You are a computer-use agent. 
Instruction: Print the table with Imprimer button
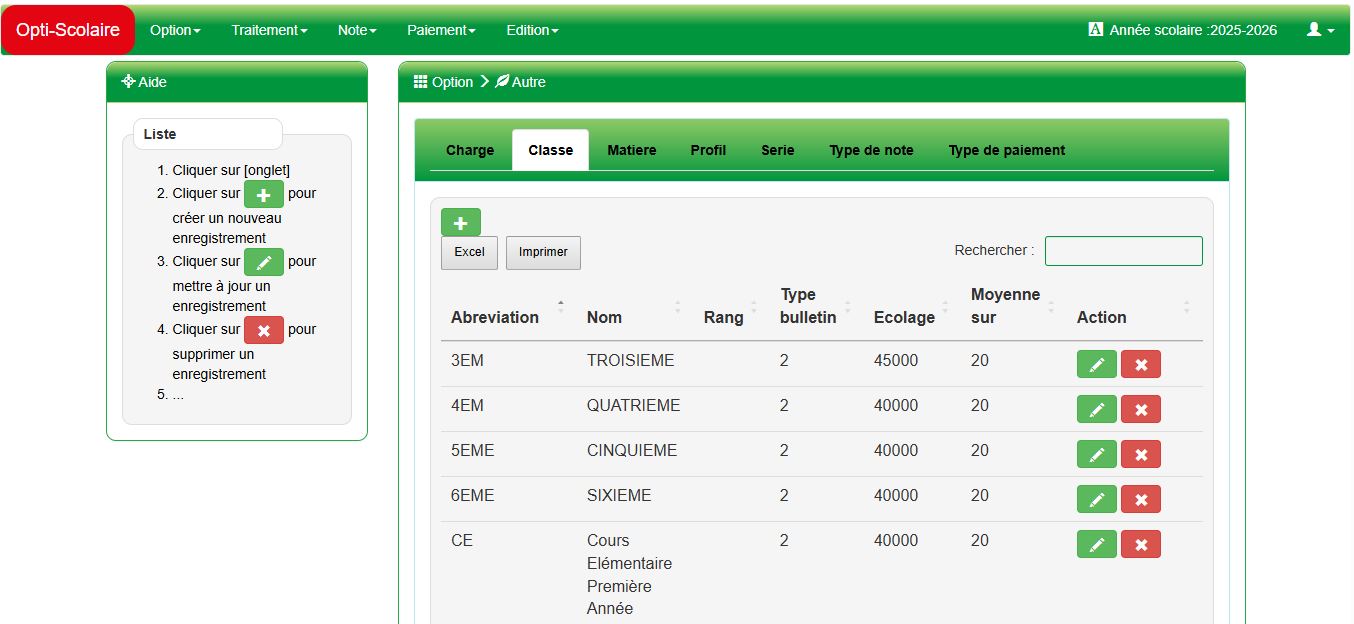coord(543,253)
